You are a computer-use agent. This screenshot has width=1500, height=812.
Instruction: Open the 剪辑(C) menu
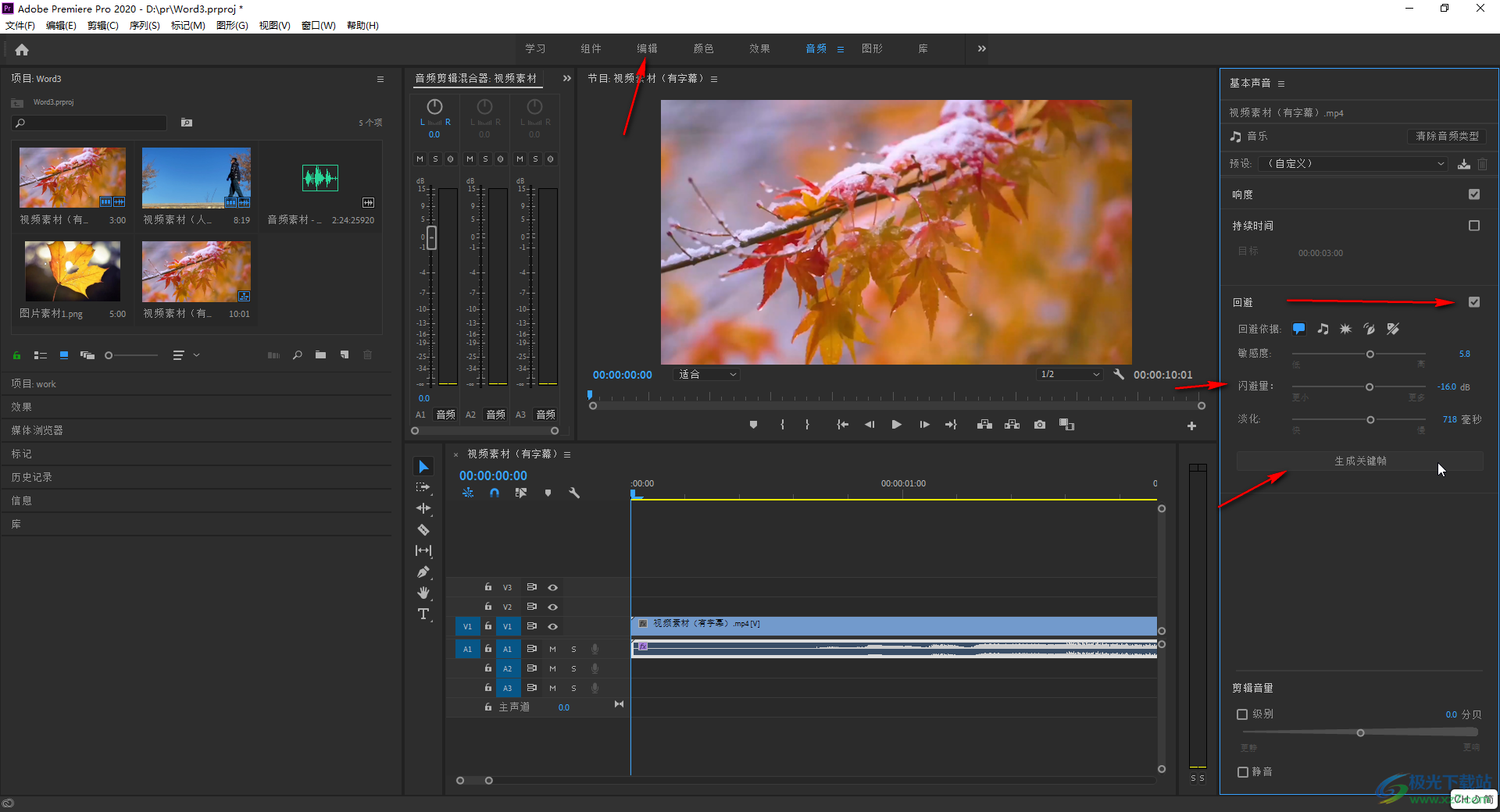coord(103,26)
